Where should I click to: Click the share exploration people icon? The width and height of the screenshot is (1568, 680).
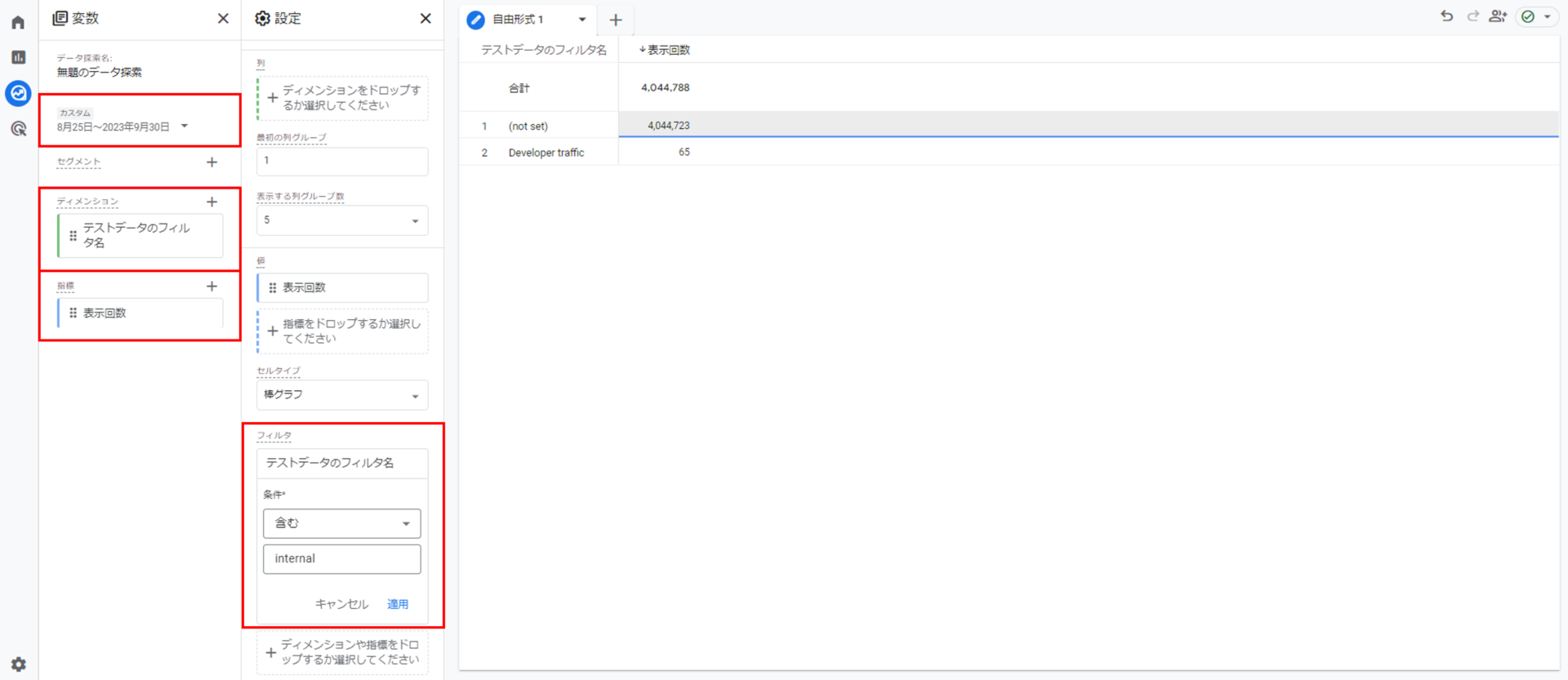(x=1497, y=16)
